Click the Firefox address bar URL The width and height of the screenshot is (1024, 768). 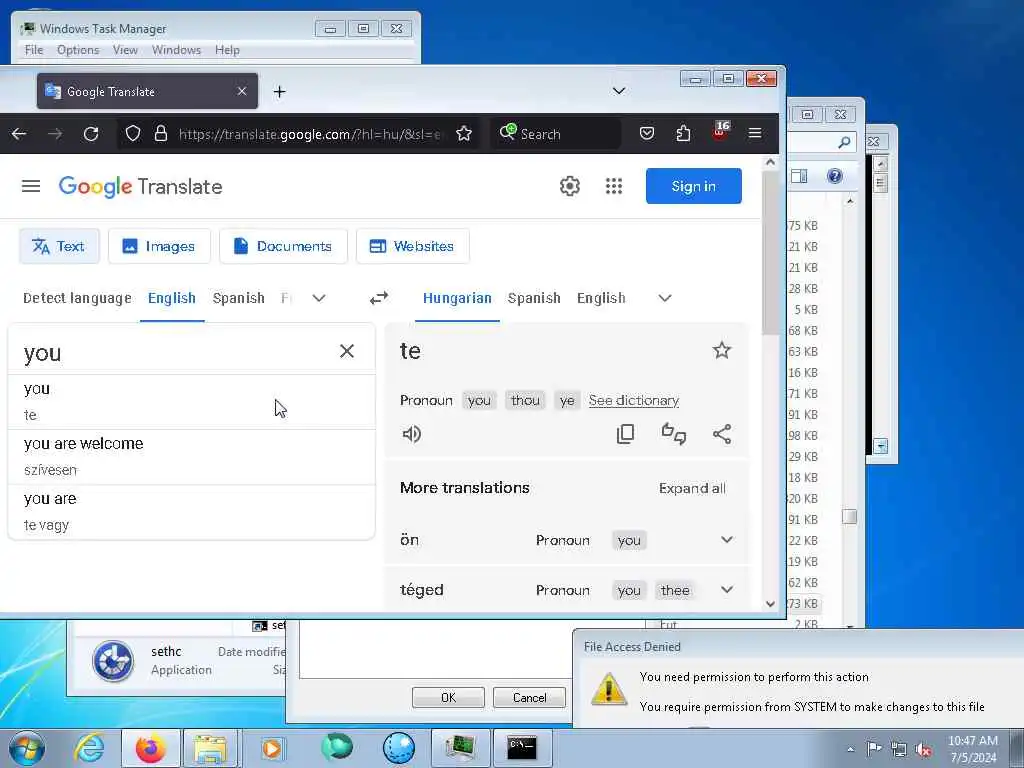tap(309, 134)
